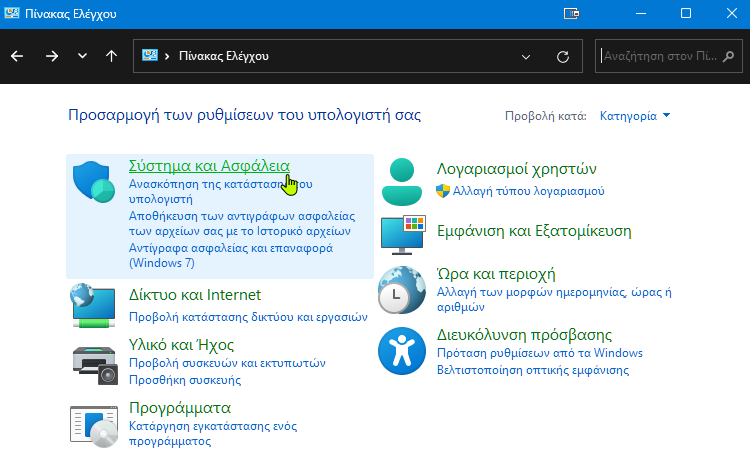Screen dimensions: 750x475
Task: Open Εμφάνιση και Εξατομίκευση category
Action: [x=534, y=231]
